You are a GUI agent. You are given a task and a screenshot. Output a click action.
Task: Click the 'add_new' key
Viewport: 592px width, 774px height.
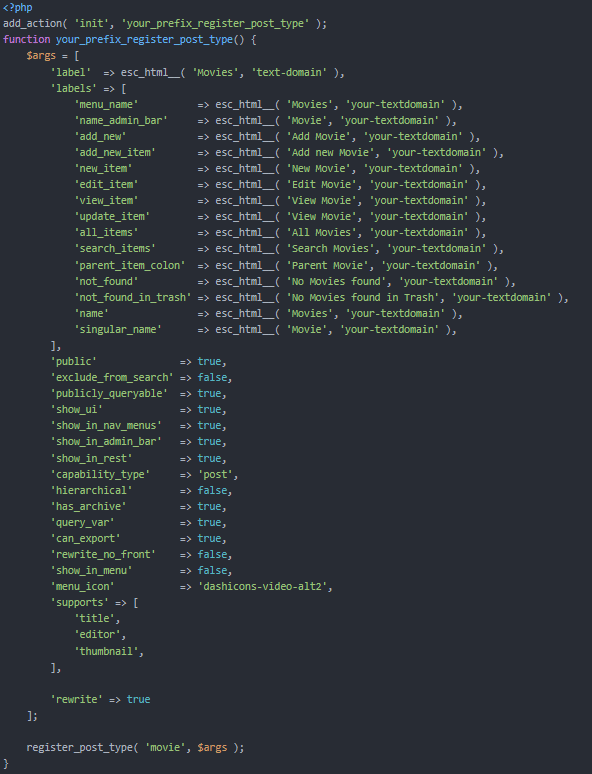(100, 136)
